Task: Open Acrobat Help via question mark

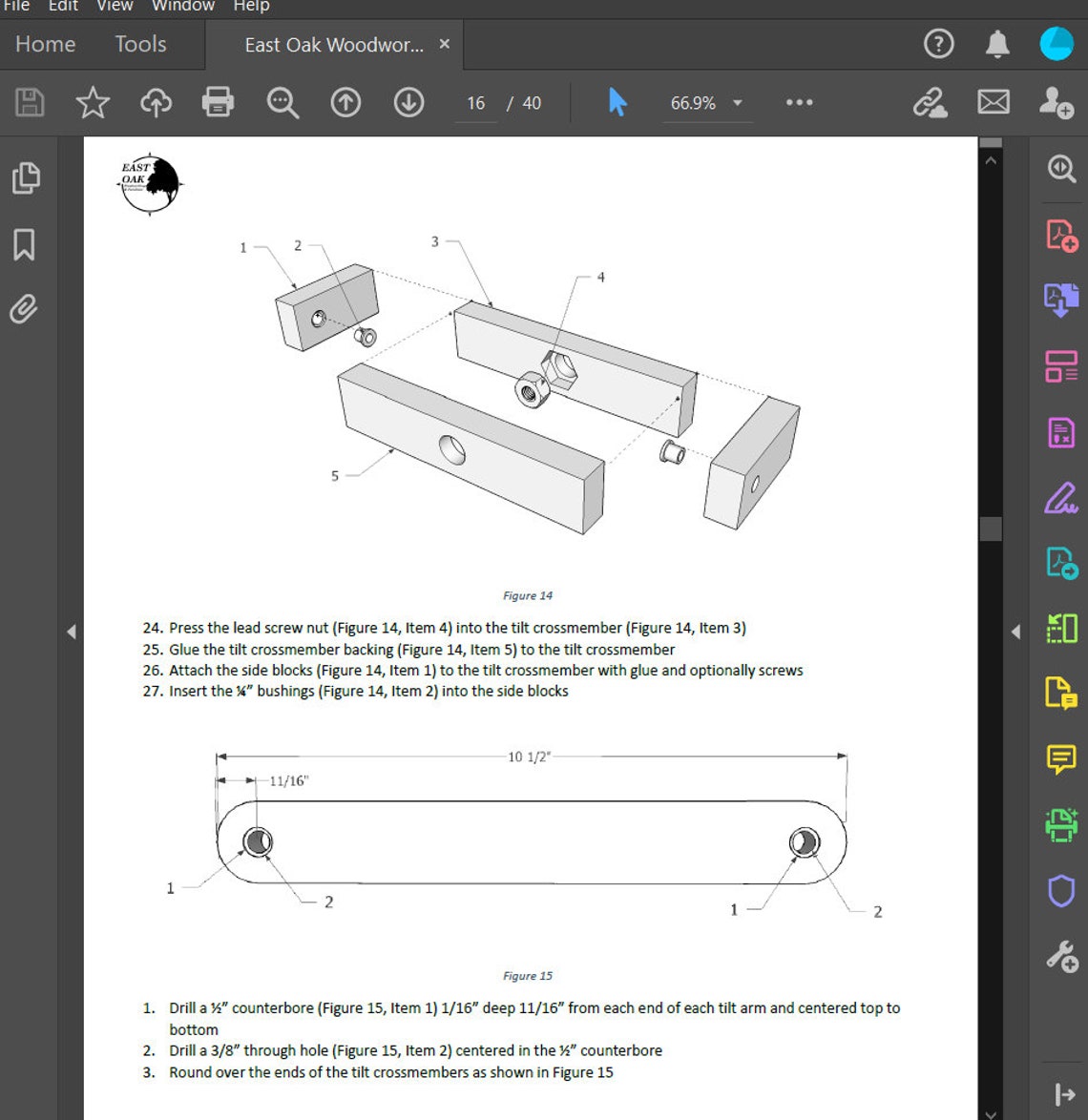Action: point(938,44)
